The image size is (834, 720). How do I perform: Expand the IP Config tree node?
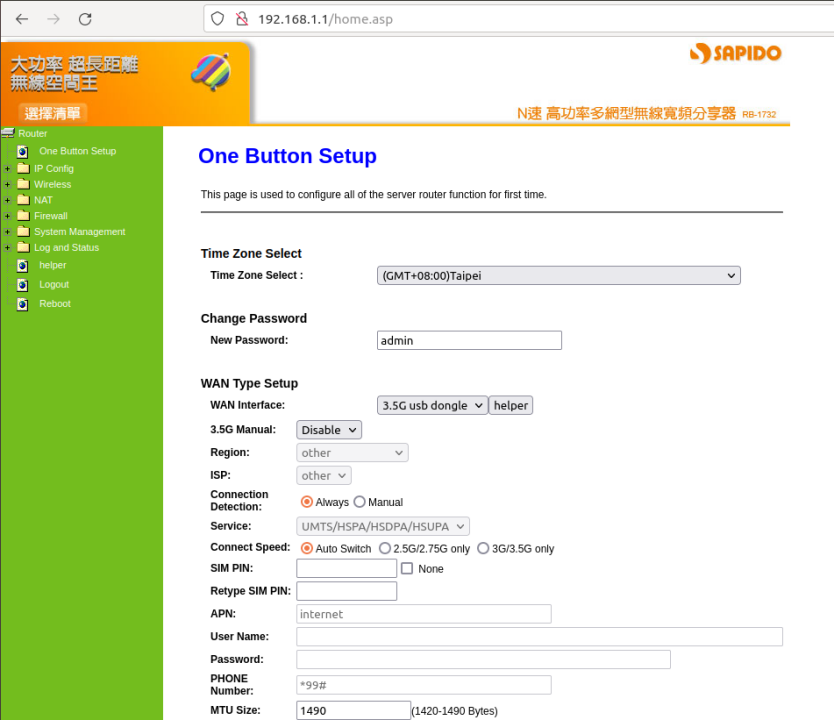pos(7,169)
